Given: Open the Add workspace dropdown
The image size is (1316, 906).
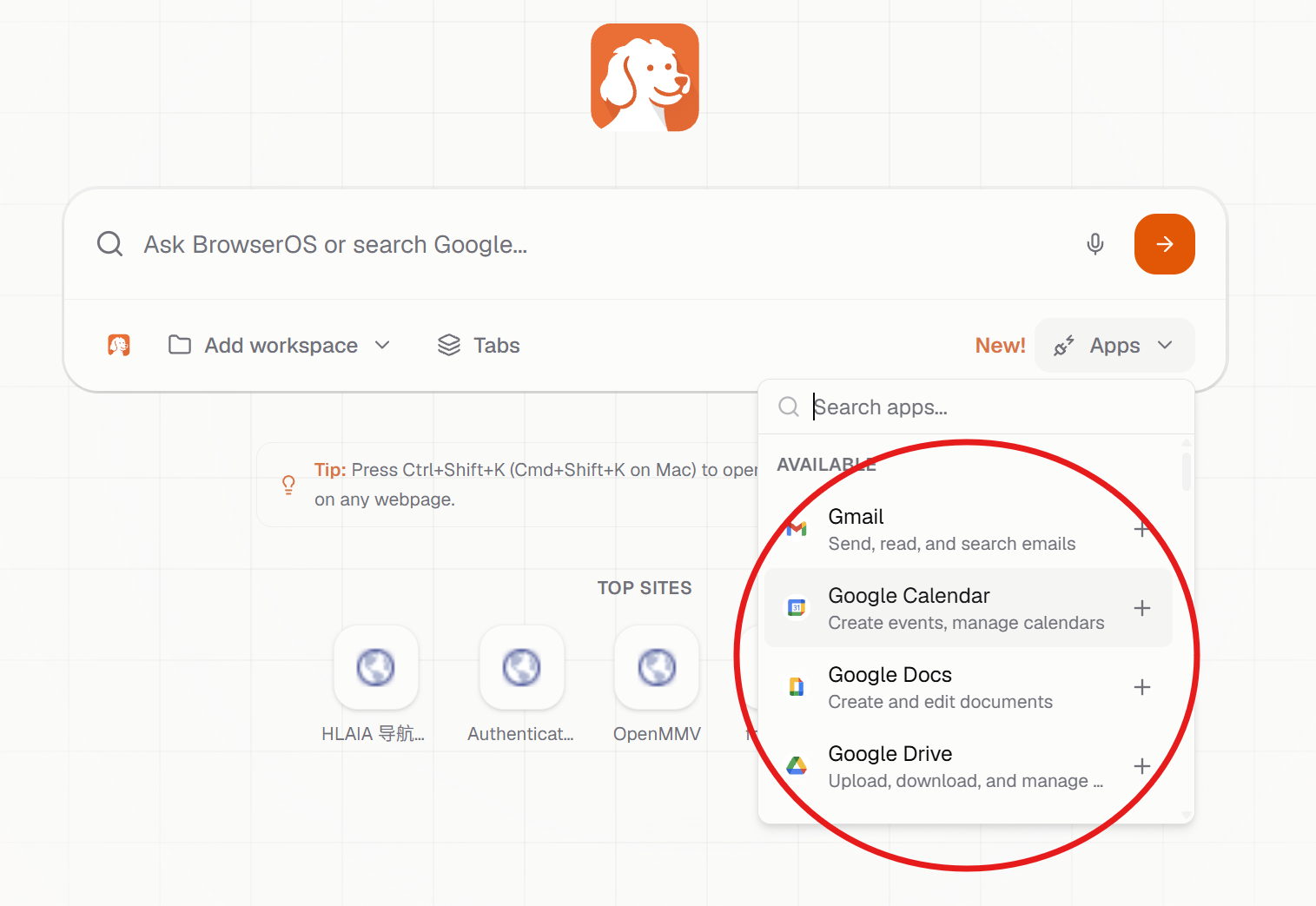Looking at the screenshot, I should coord(279,345).
